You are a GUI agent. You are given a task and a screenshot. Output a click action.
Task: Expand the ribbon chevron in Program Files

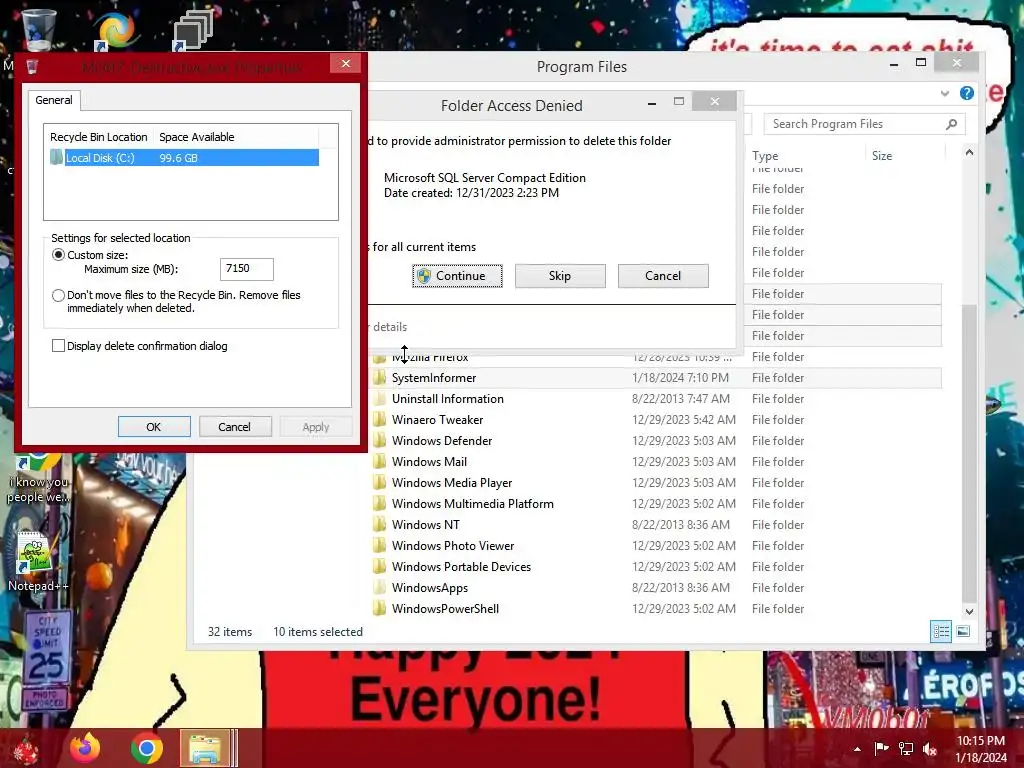944,93
